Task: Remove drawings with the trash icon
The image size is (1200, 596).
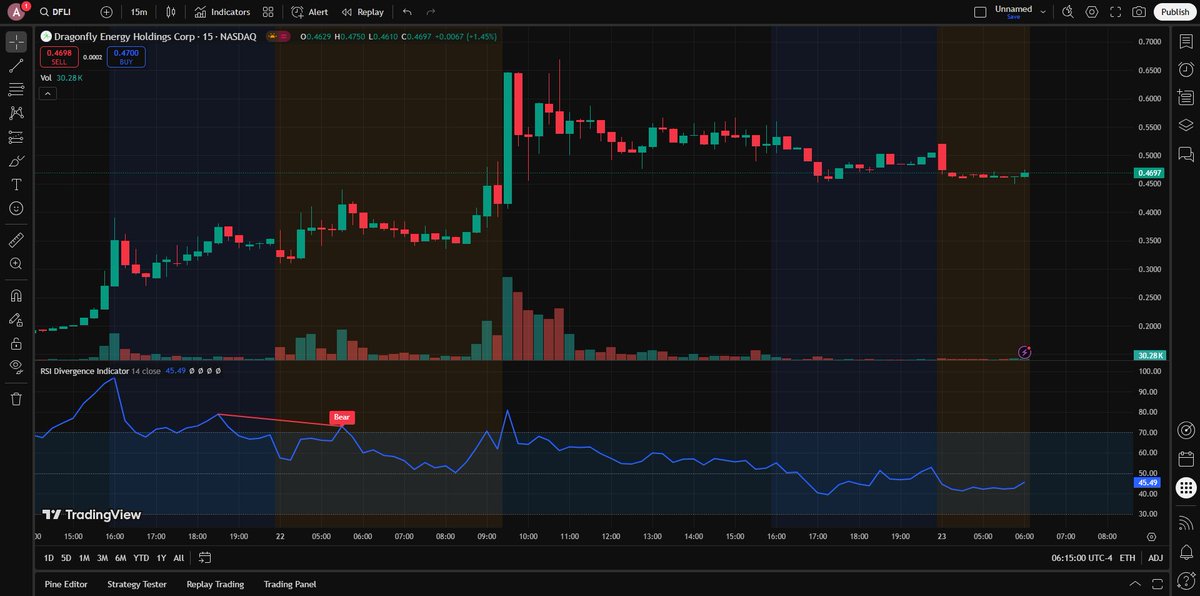Action: click(16, 399)
